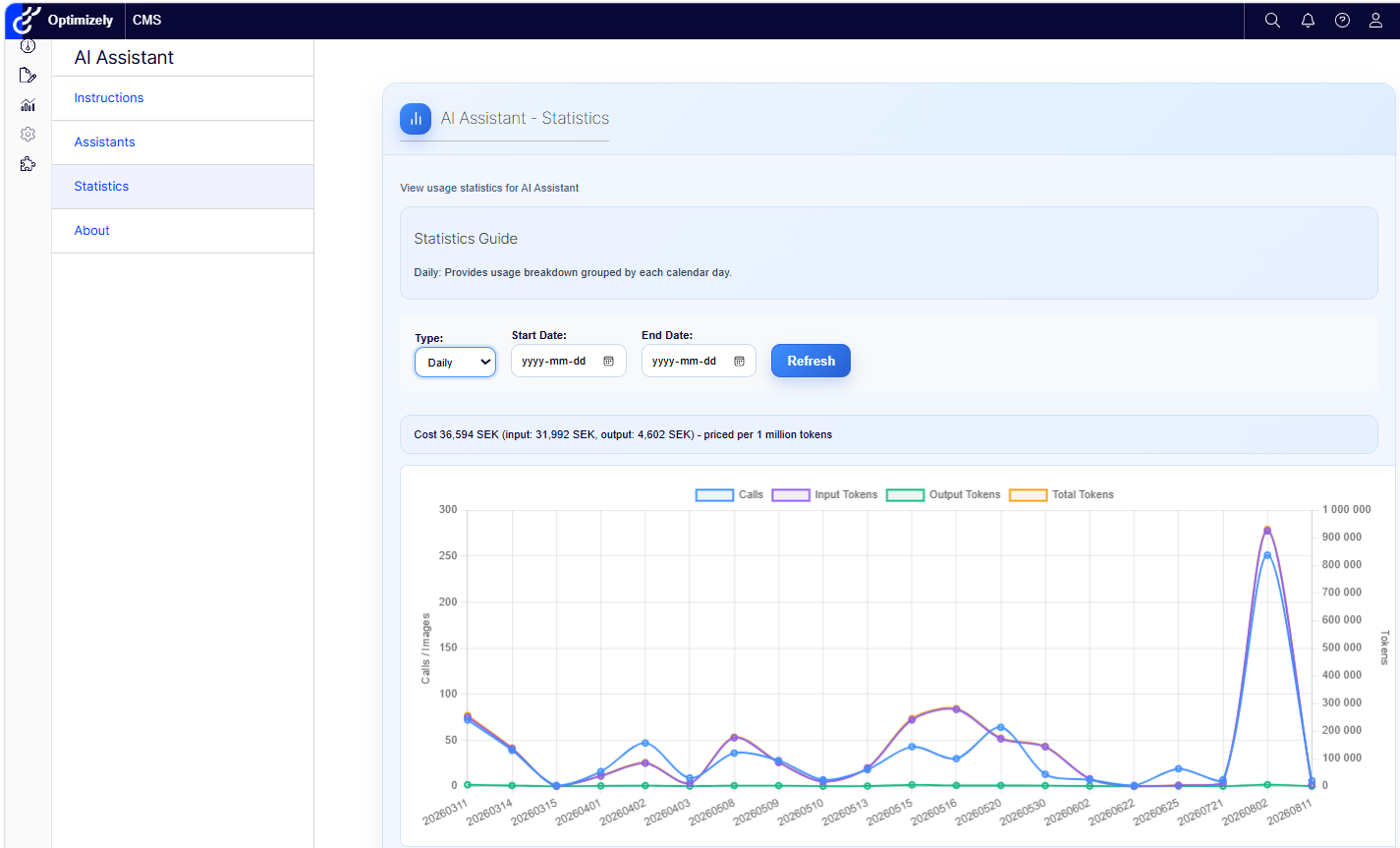Toggle Output Tokens series in chart legend
Image resolution: width=1400 pixels, height=848 pixels.
click(943, 495)
